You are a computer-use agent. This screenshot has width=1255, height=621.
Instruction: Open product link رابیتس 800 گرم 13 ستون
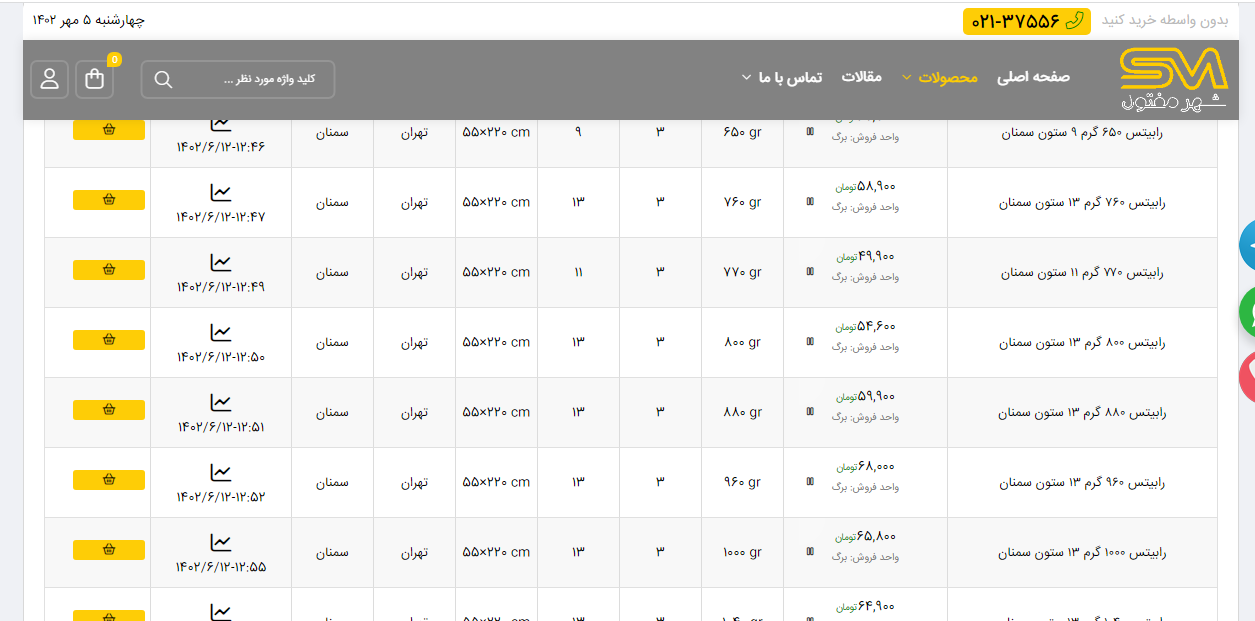[1082, 343]
